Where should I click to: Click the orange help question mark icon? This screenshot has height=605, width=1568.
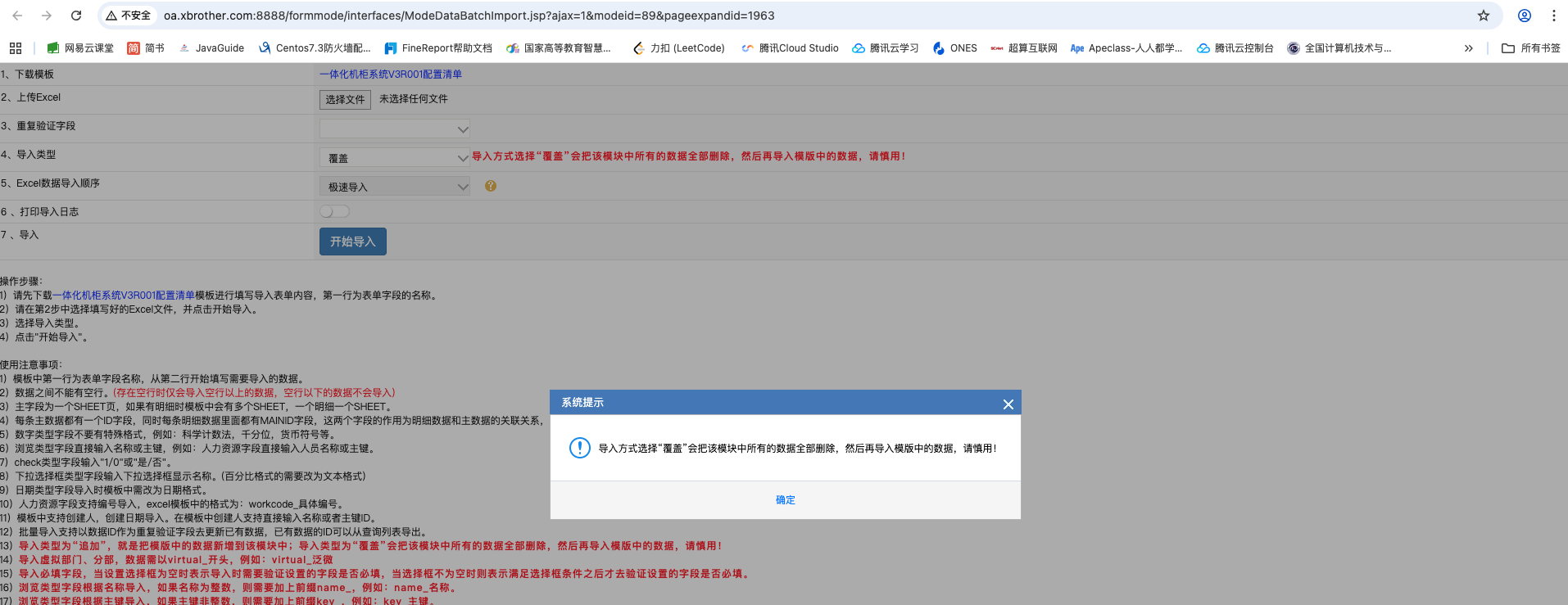(x=491, y=186)
